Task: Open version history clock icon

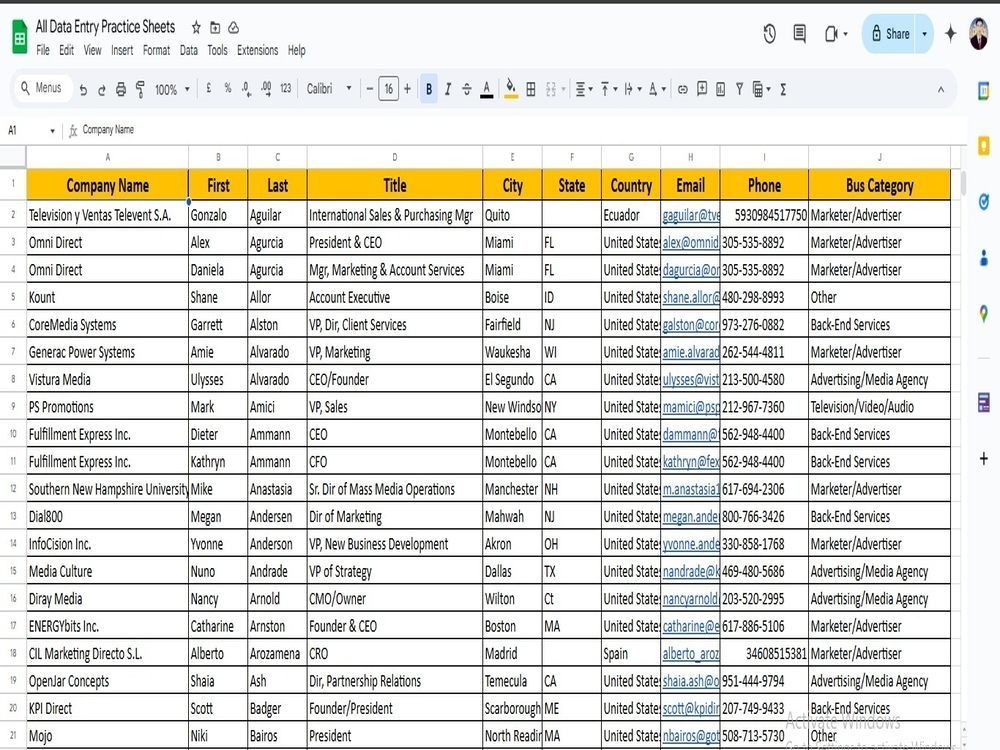Action: coord(769,33)
